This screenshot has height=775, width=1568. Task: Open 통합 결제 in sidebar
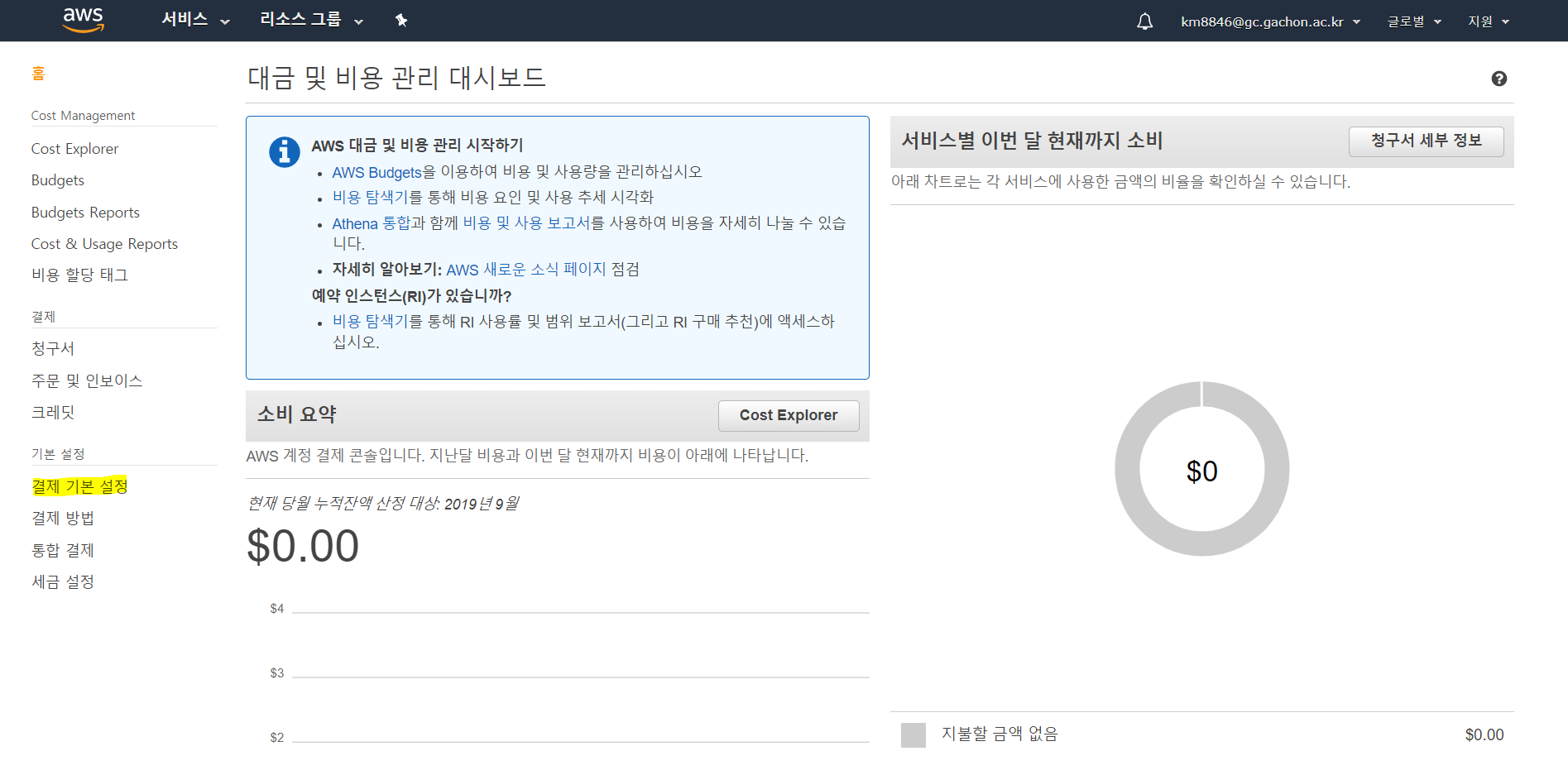pyautogui.click(x=63, y=550)
